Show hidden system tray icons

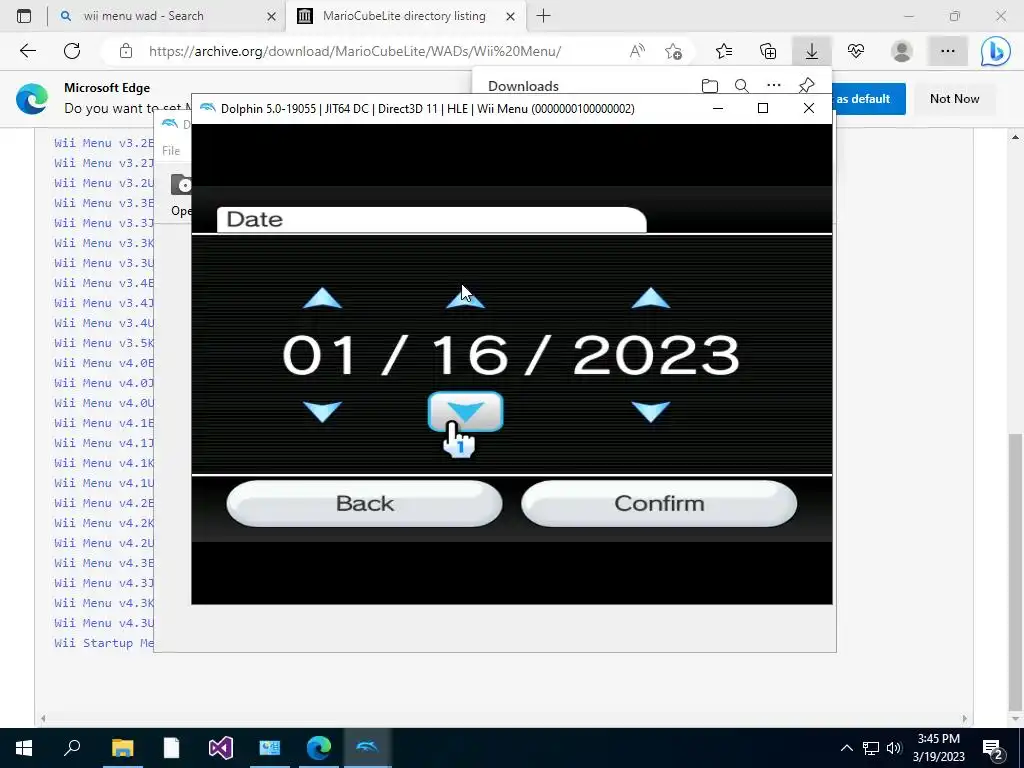846,748
